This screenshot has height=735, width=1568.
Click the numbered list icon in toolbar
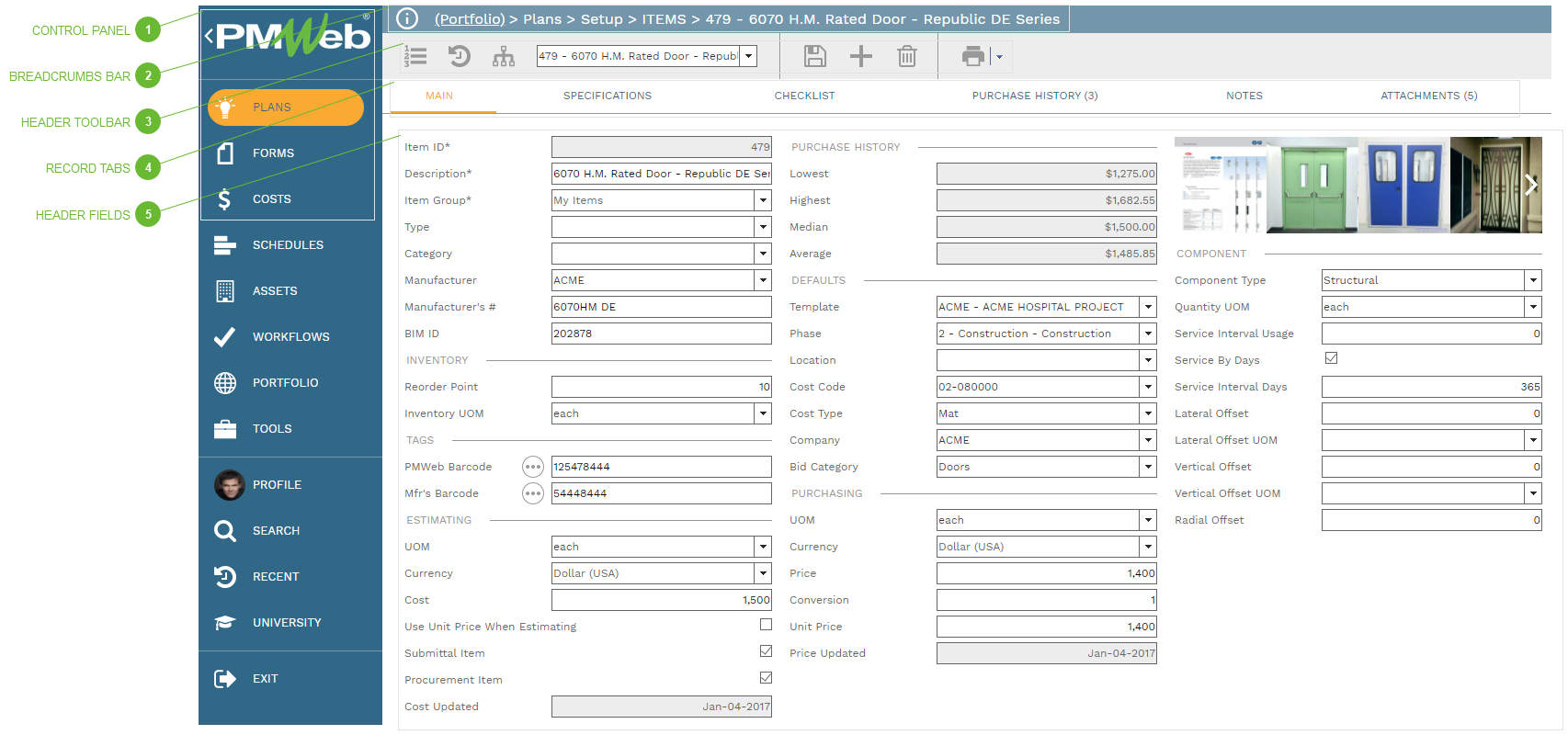[415, 57]
